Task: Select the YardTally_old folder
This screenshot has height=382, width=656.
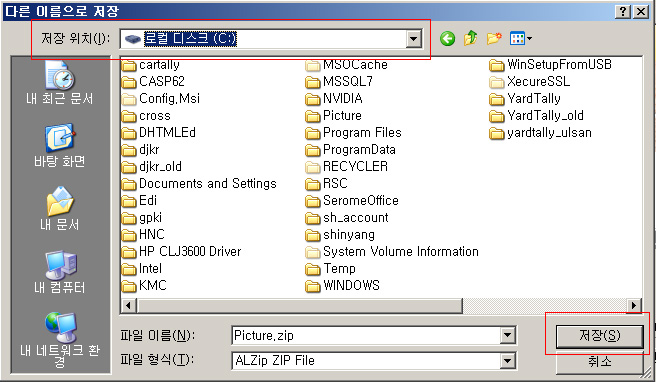Action: click(x=536, y=115)
